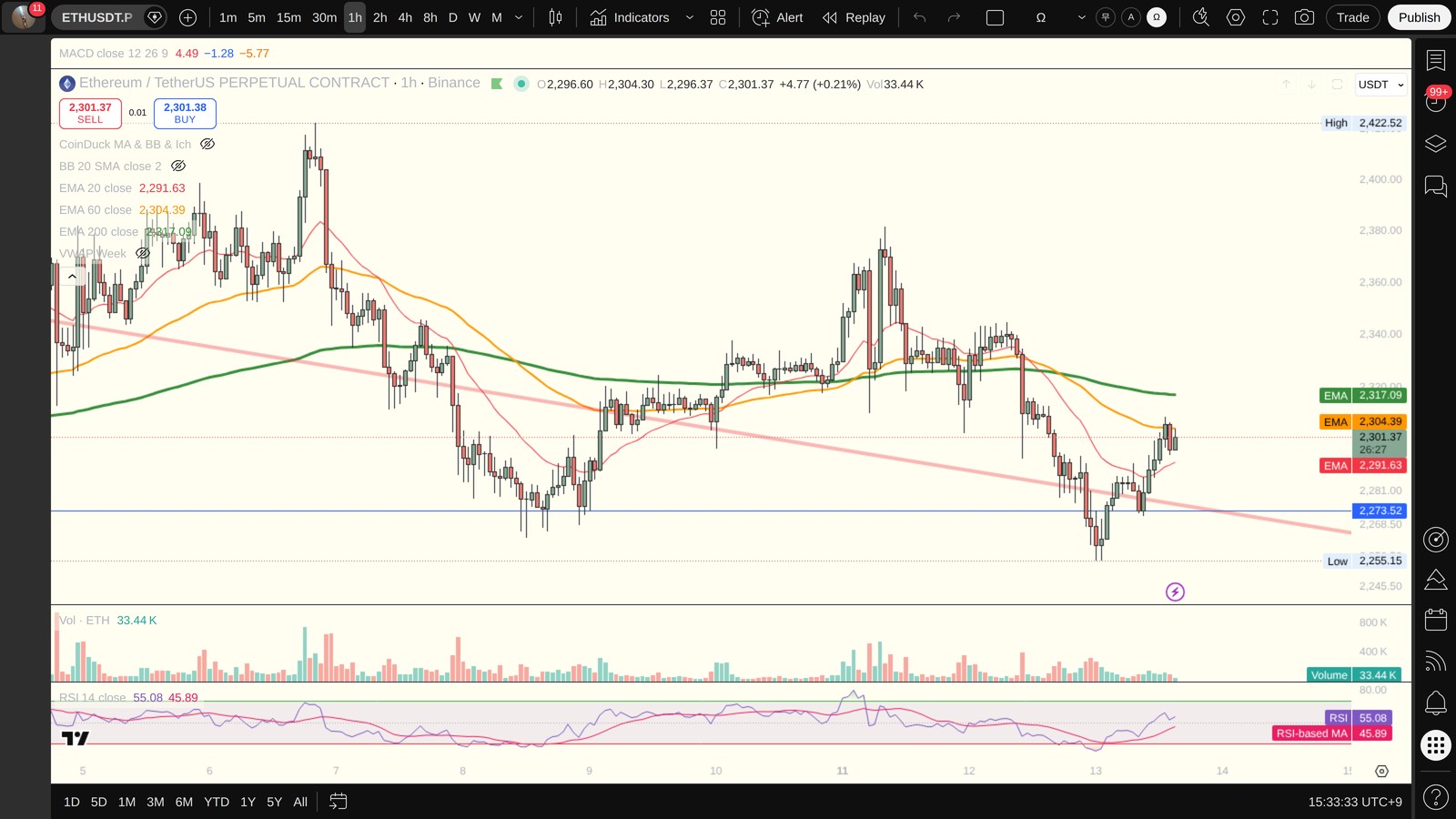Open the USDT currency dropdown
The width and height of the screenshot is (1456, 819).
tap(1381, 85)
